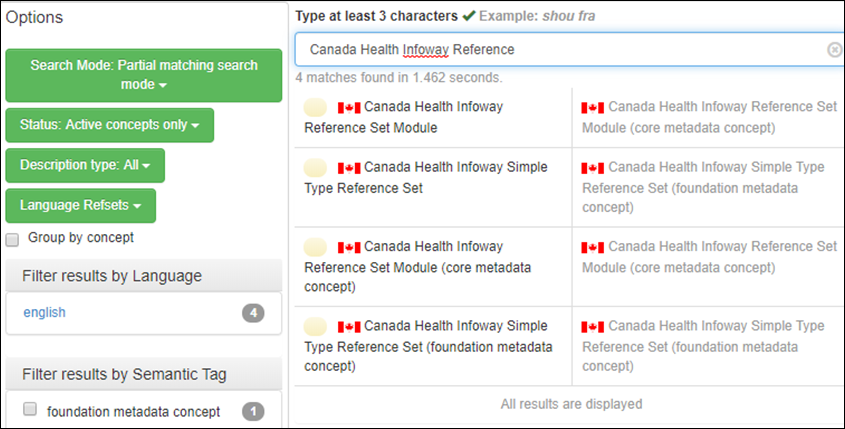Click count badge 1 beside foundation metadata concept
The width and height of the screenshot is (845, 429).
[253, 412]
